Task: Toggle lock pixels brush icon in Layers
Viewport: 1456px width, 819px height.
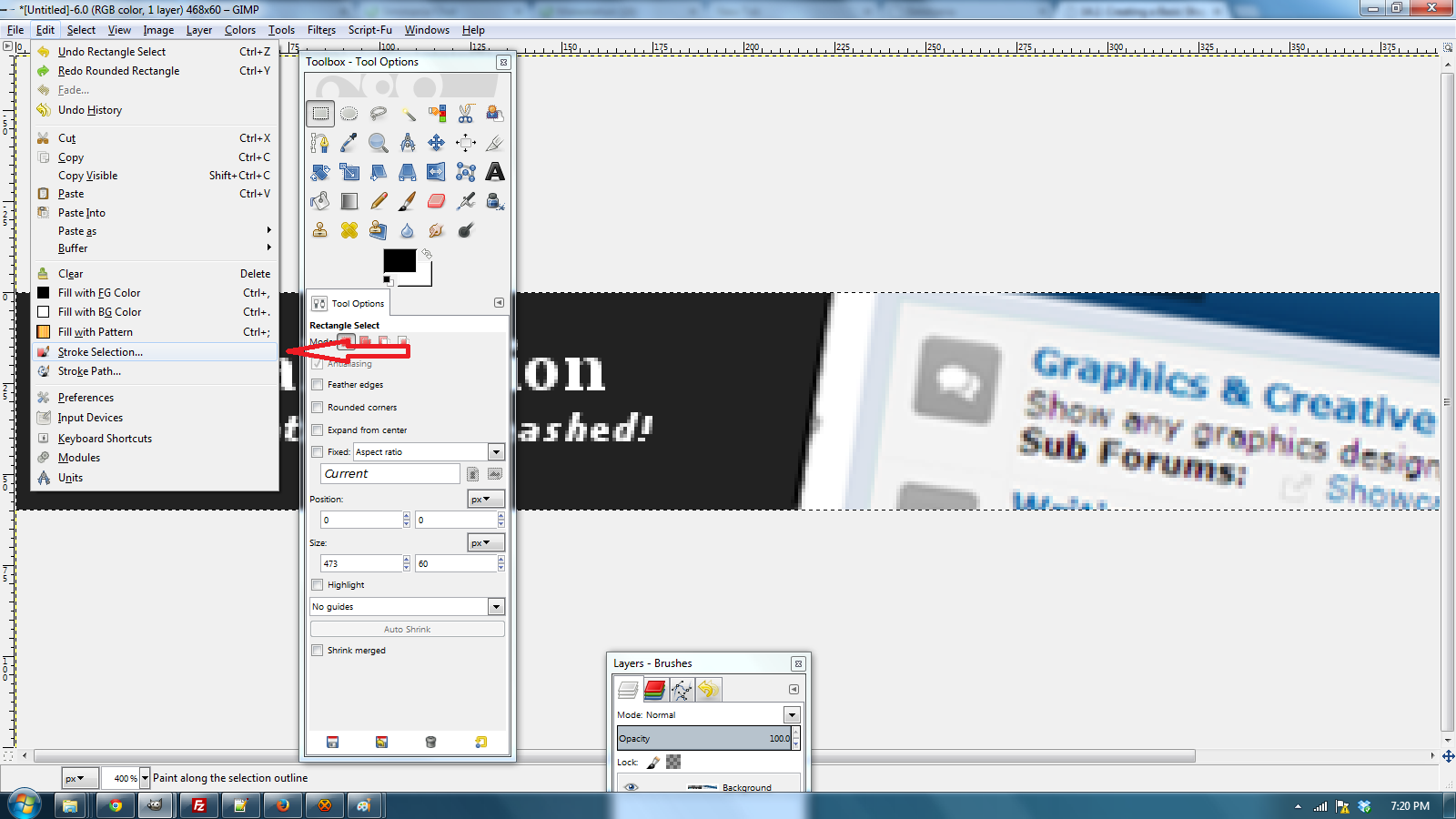Action: pyautogui.click(x=653, y=763)
